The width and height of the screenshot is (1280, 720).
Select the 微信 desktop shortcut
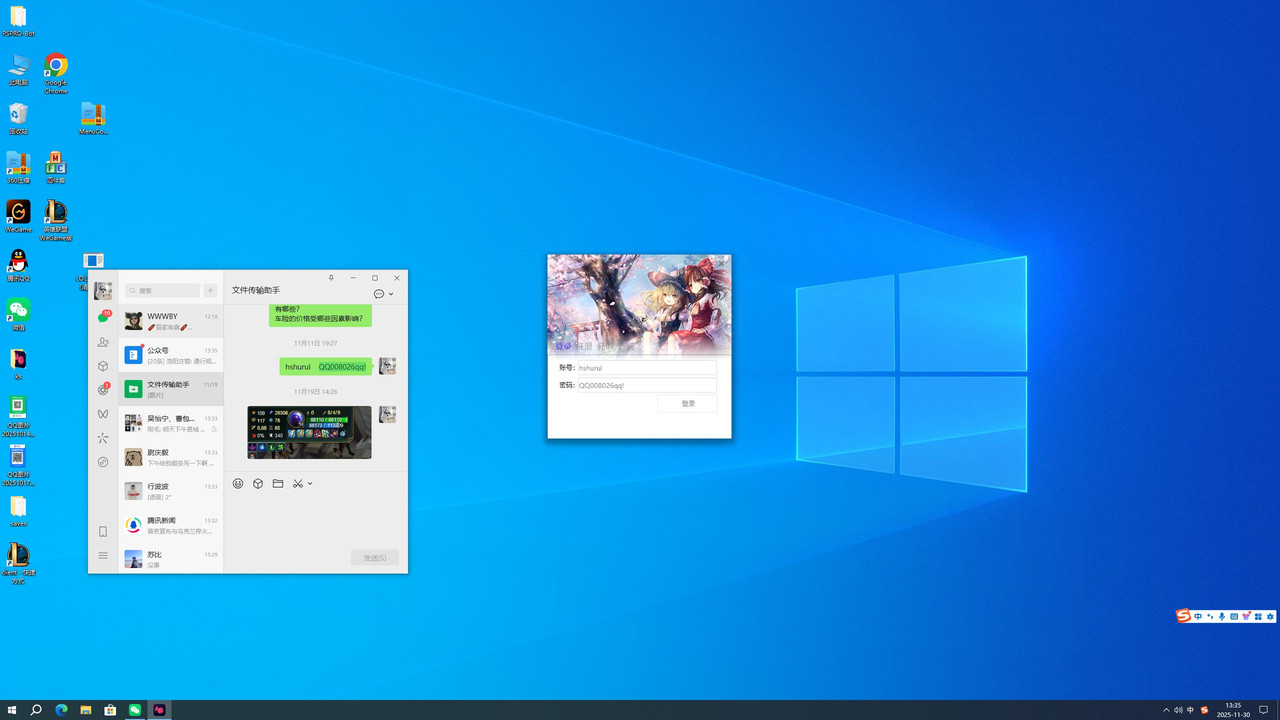(18, 314)
